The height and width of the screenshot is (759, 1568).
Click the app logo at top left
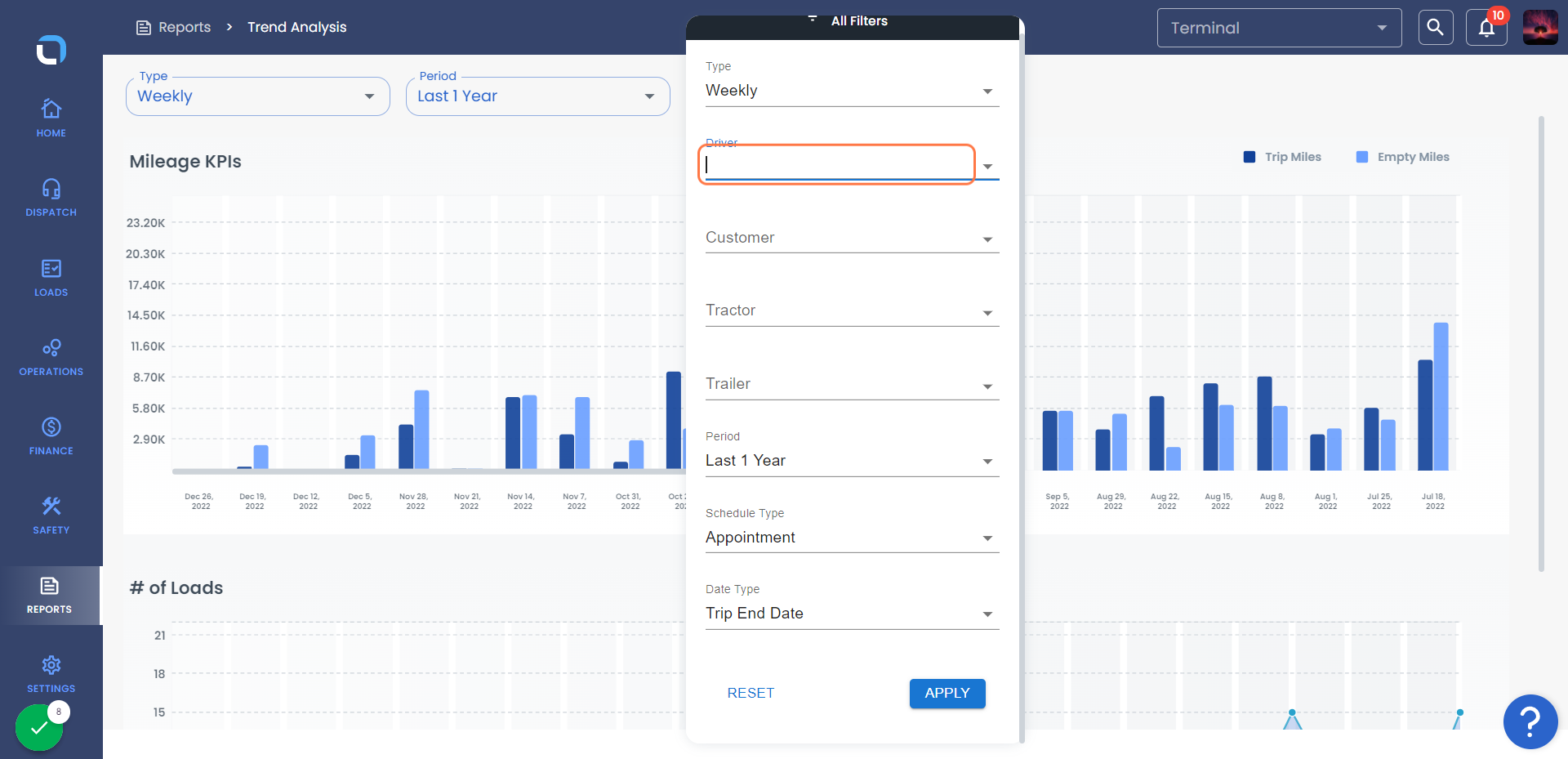[51, 50]
